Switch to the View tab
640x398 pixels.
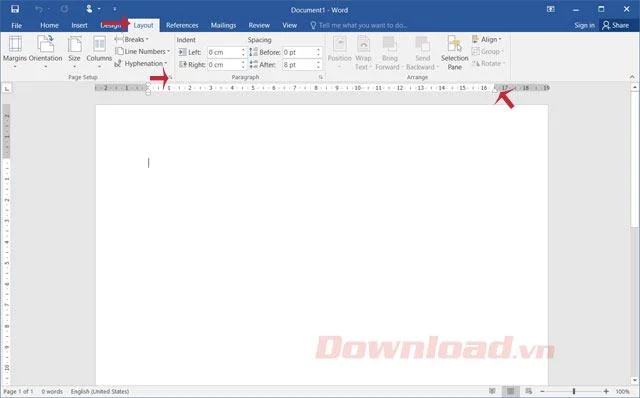coord(289,25)
